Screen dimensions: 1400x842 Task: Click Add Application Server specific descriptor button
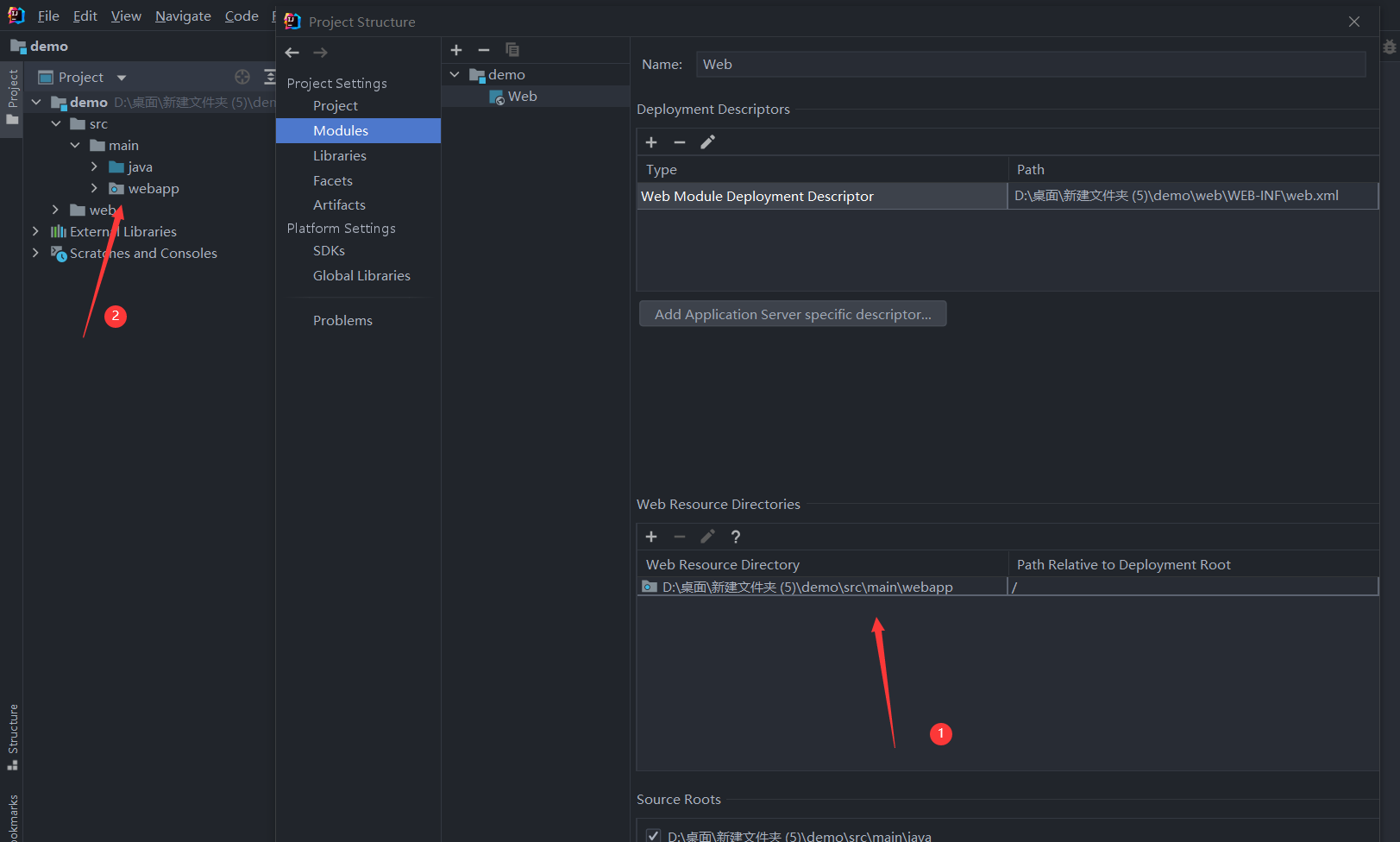click(793, 314)
